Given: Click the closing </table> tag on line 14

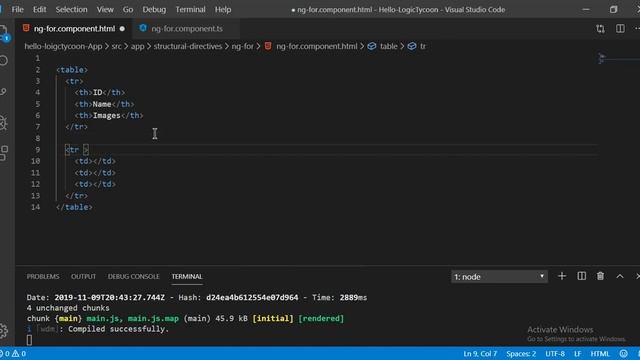Looking at the screenshot, I should pyautogui.click(x=74, y=207).
